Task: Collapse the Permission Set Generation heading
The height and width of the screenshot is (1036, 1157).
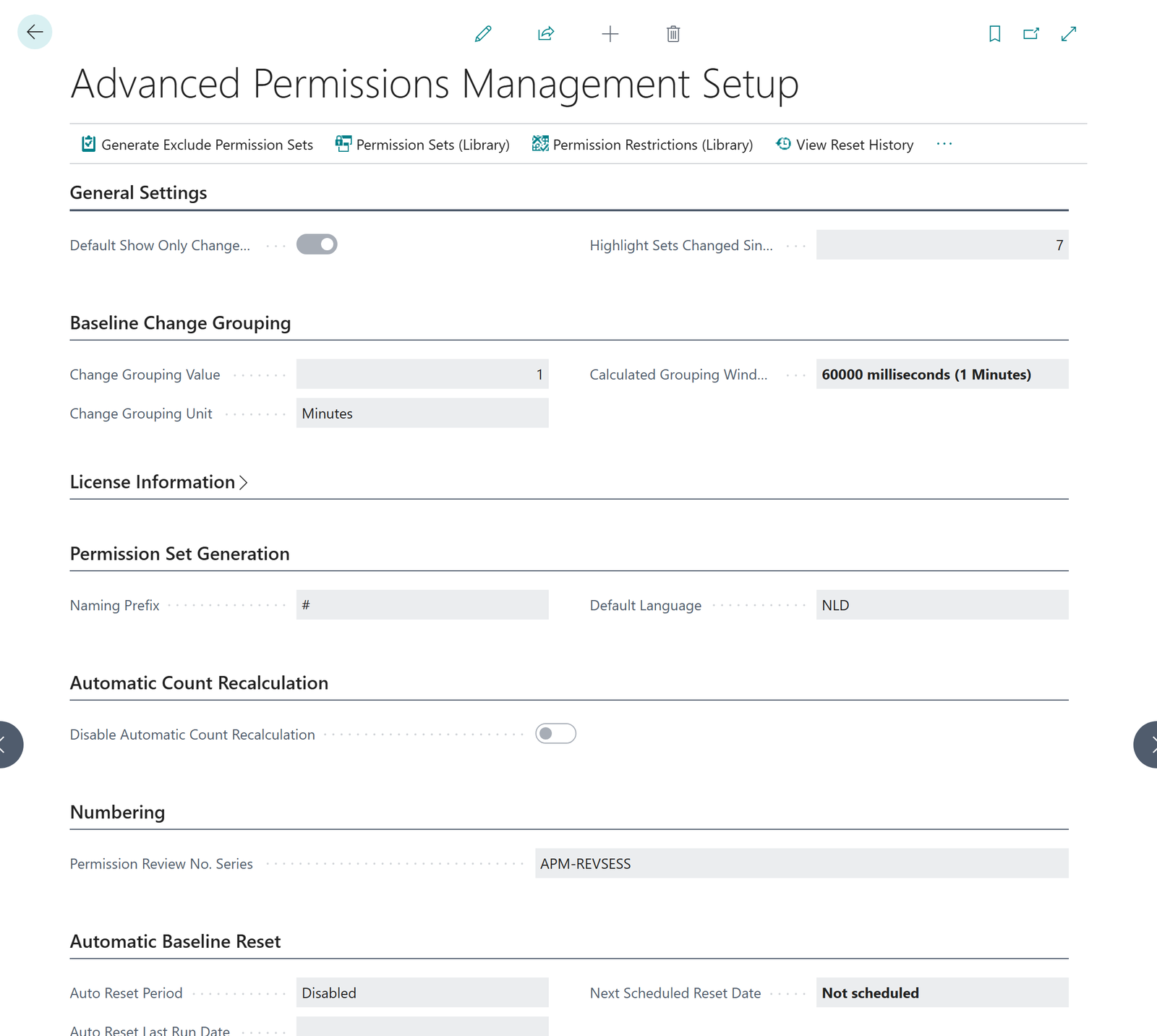Action: (179, 554)
